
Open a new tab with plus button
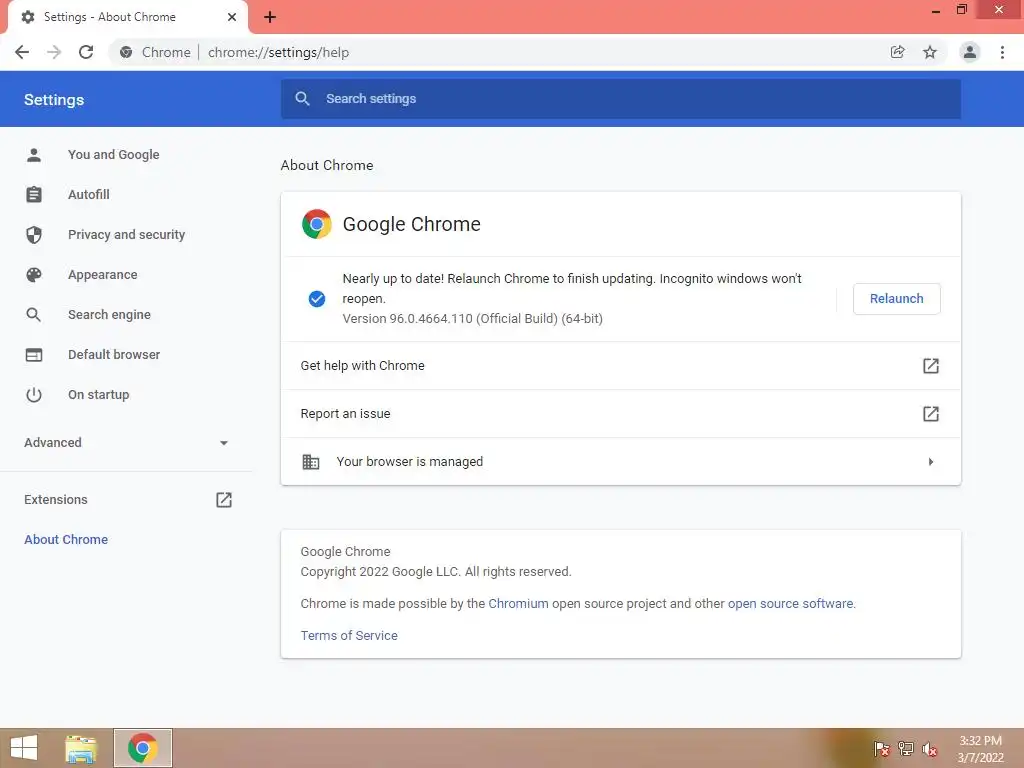tap(270, 17)
